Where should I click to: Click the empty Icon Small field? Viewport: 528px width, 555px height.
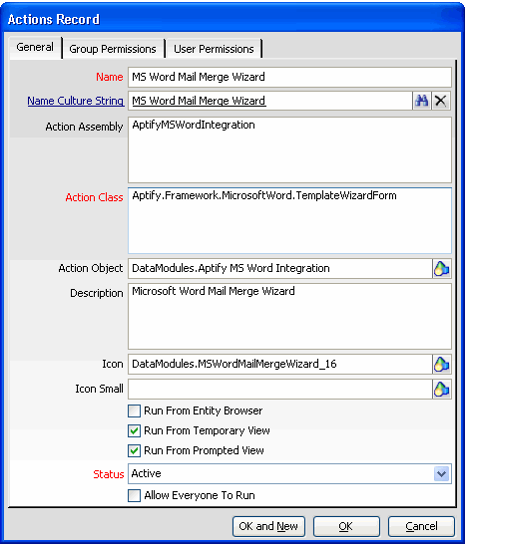280,389
